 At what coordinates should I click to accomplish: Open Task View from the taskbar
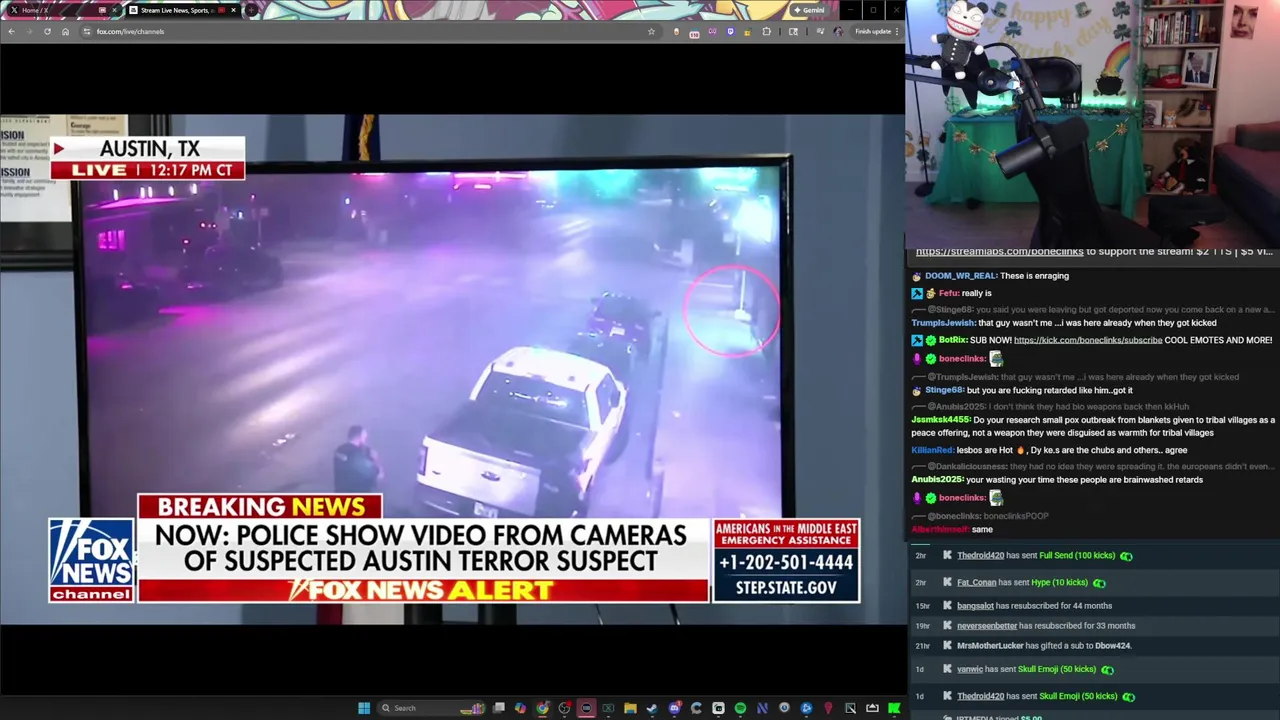(x=498, y=708)
